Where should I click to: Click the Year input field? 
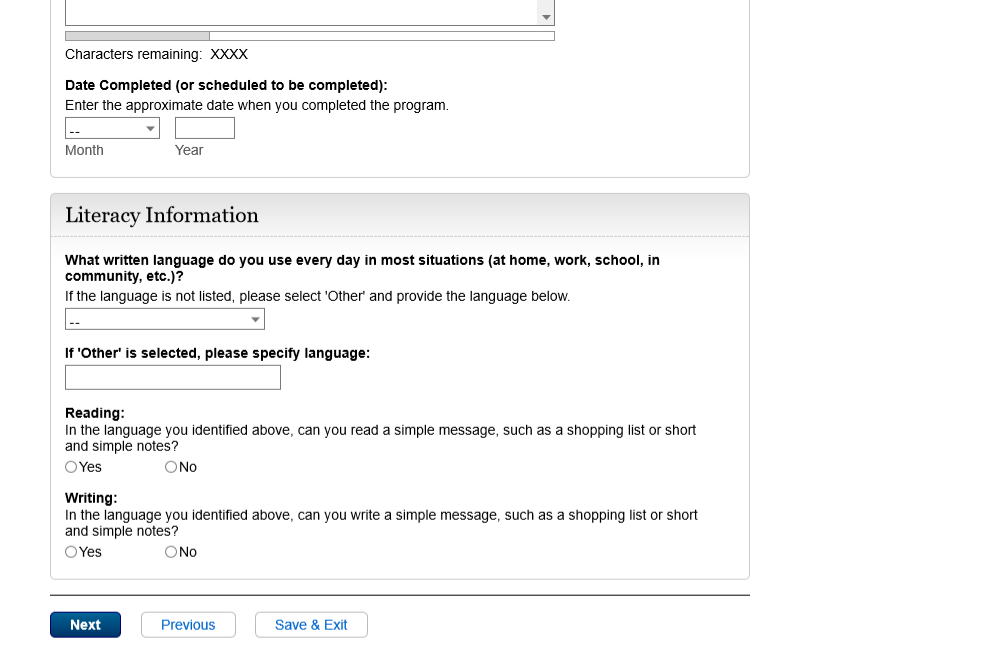(x=205, y=128)
